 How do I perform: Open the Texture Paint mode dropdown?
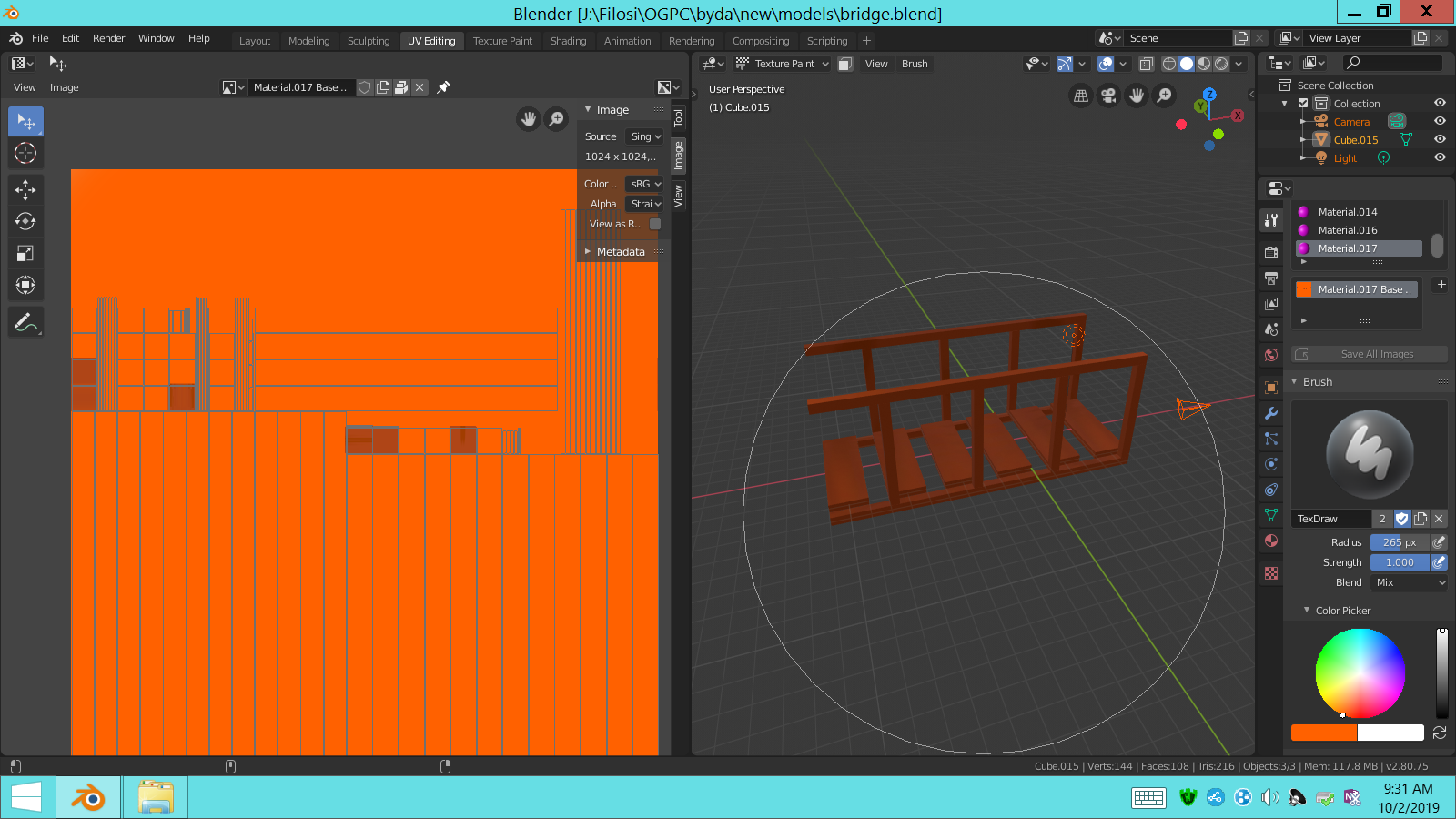pyautogui.click(x=784, y=64)
